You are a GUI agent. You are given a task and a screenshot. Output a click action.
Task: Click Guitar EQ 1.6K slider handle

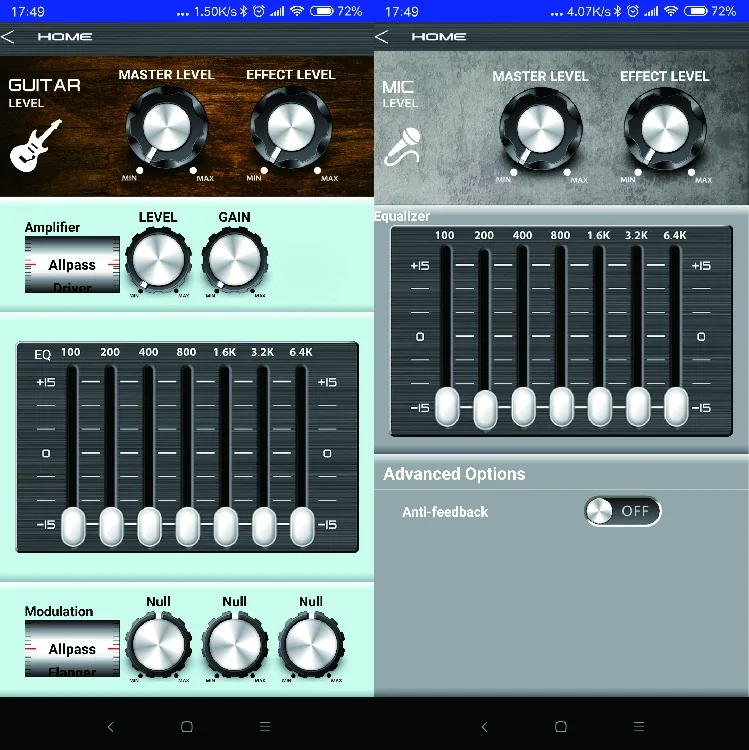226,527
